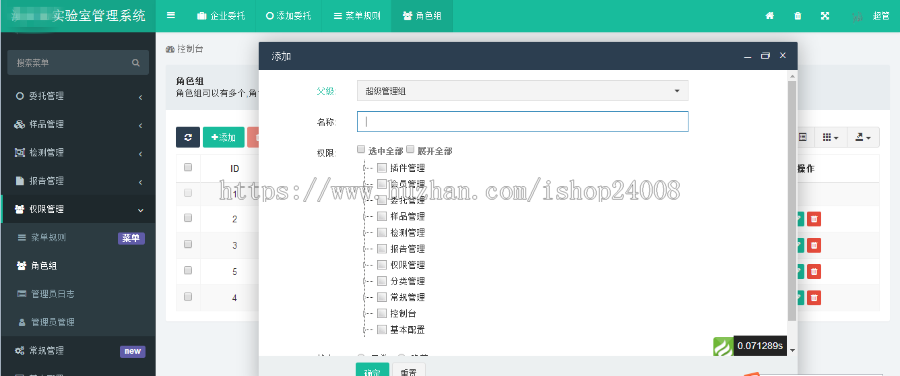
Task: Click the green 添加 button
Action: pyautogui.click(x=223, y=137)
